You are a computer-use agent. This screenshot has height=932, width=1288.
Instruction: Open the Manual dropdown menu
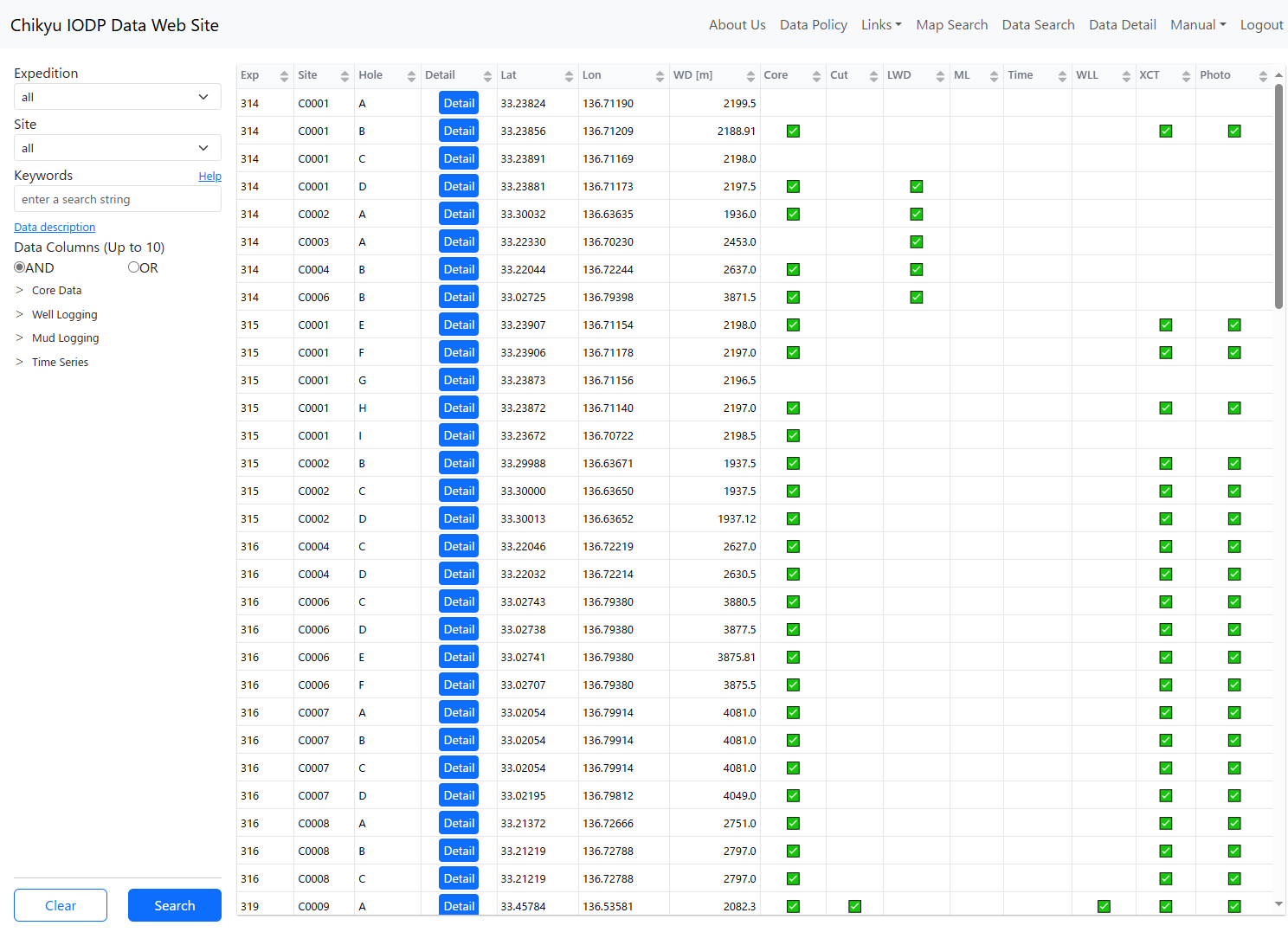[x=1198, y=25]
